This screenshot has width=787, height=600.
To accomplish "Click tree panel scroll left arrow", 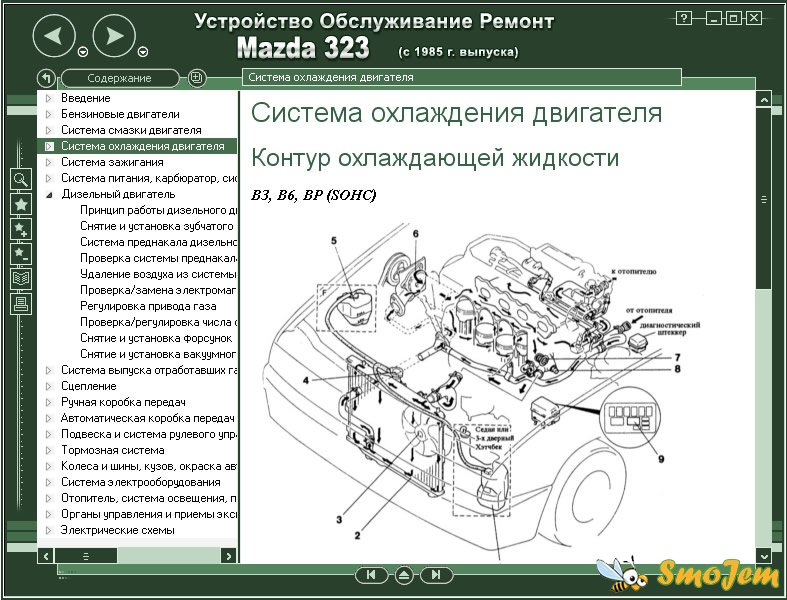I will [x=46, y=556].
